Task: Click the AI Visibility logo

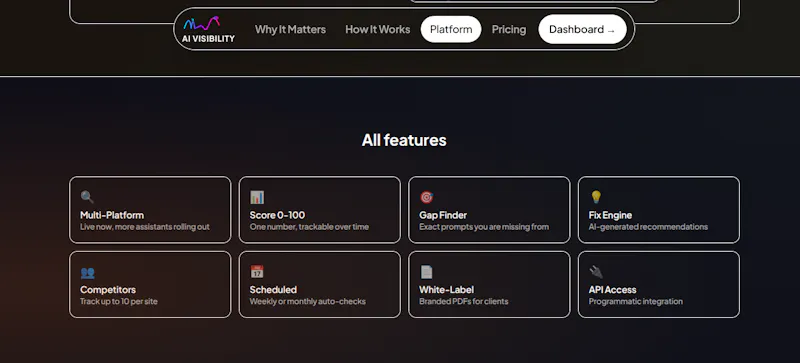Action: pyautogui.click(x=208, y=29)
